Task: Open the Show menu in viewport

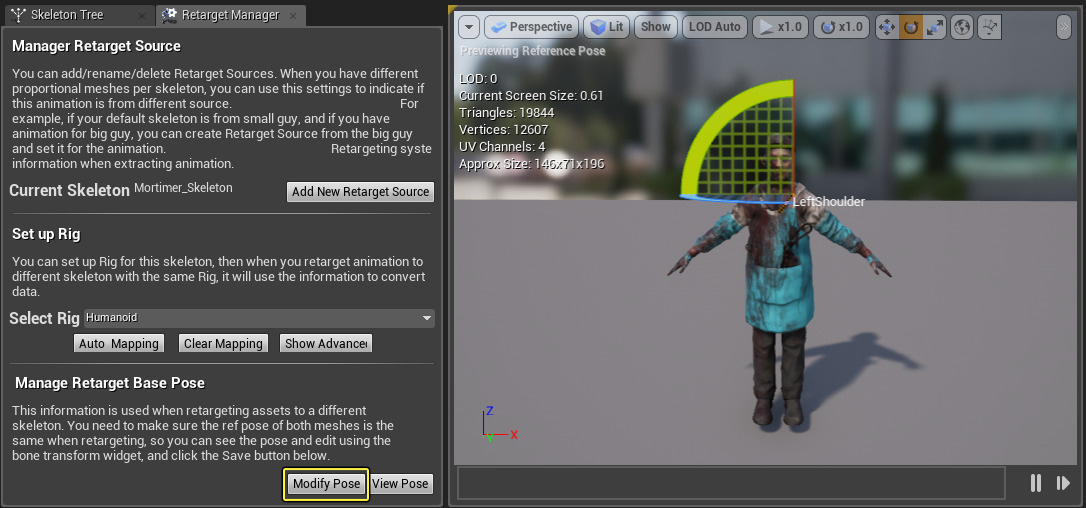Action: tap(656, 27)
